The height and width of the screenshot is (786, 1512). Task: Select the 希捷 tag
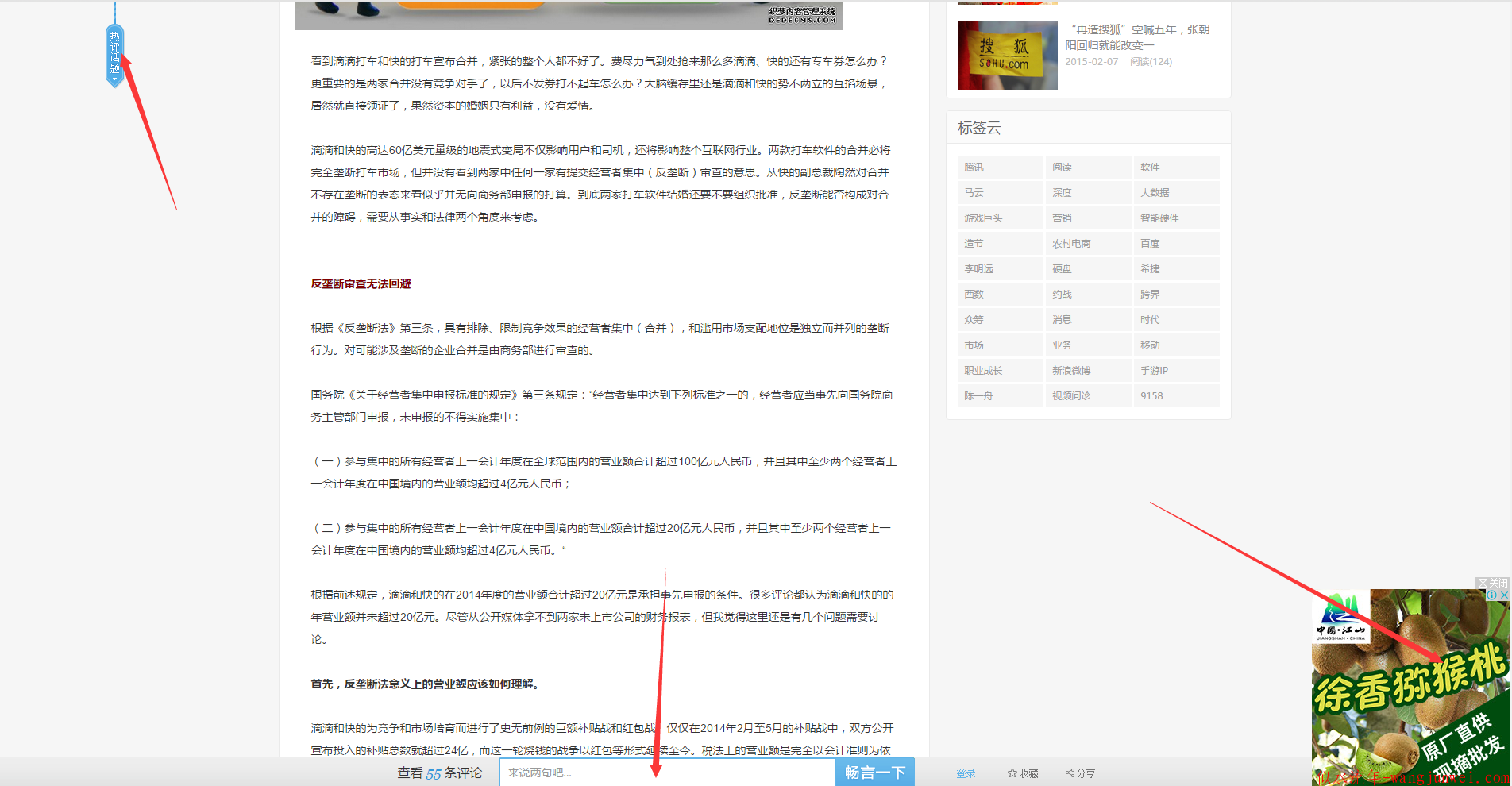pyautogui.click(x=1177, y=268)
